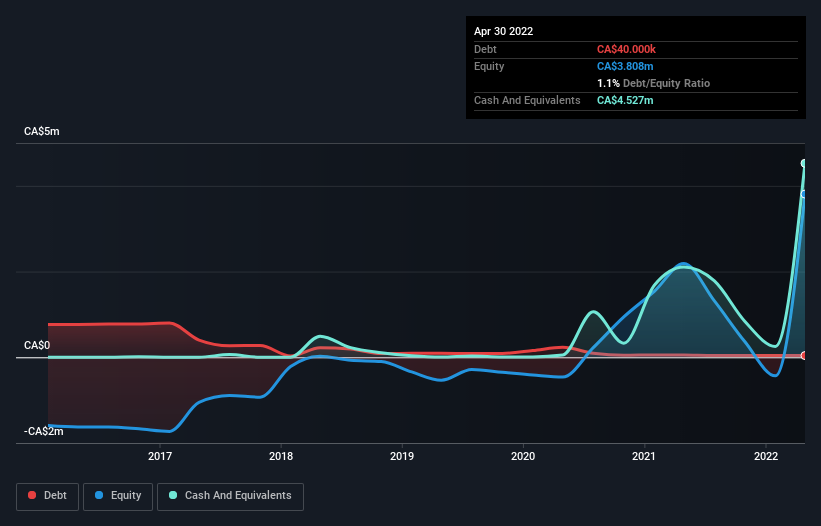This screenshot has width=821, height=526.
Task: Click the 2018 x-axis label
Action: (281, 456)
